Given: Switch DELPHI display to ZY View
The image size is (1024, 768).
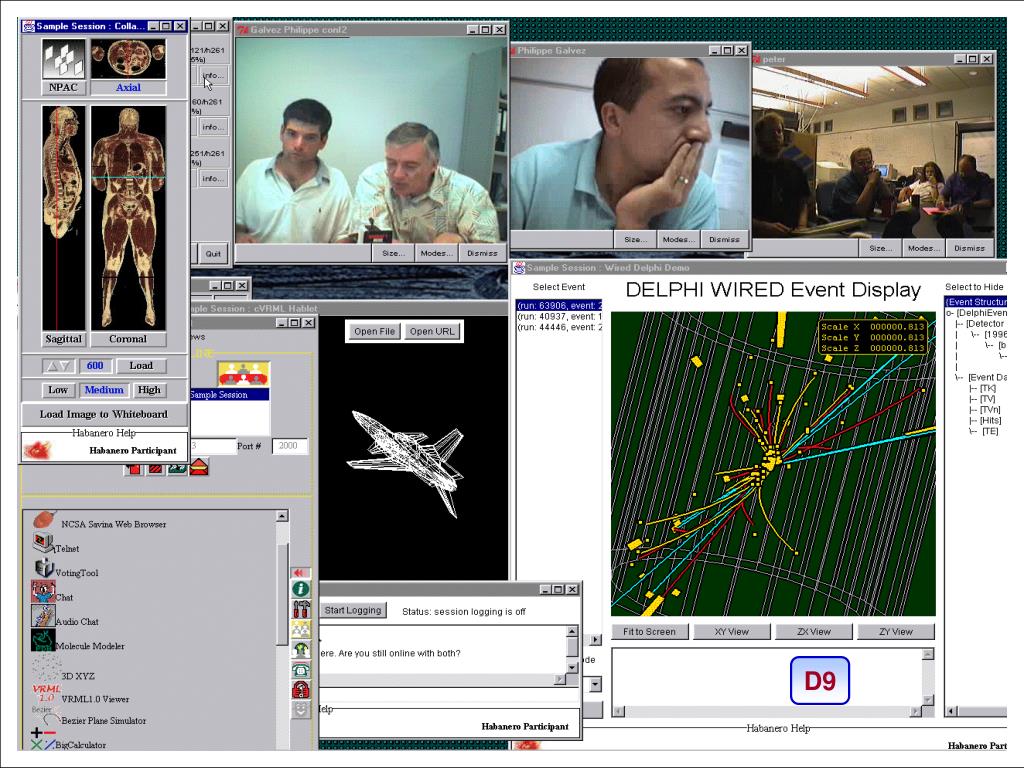Looking at the screenshot, I should [x=896, y=632].
